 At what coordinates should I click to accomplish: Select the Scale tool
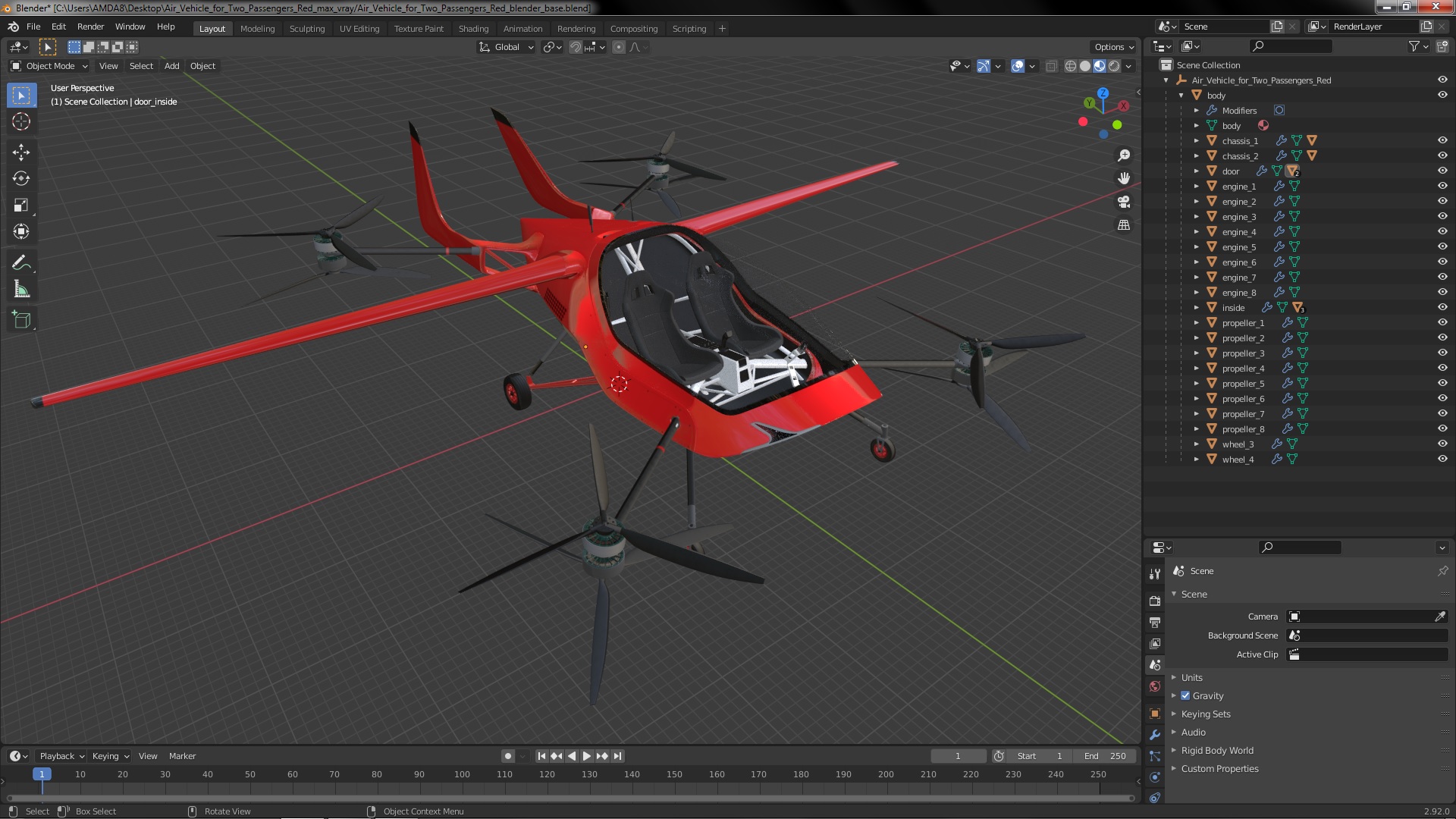pos(21,206)
